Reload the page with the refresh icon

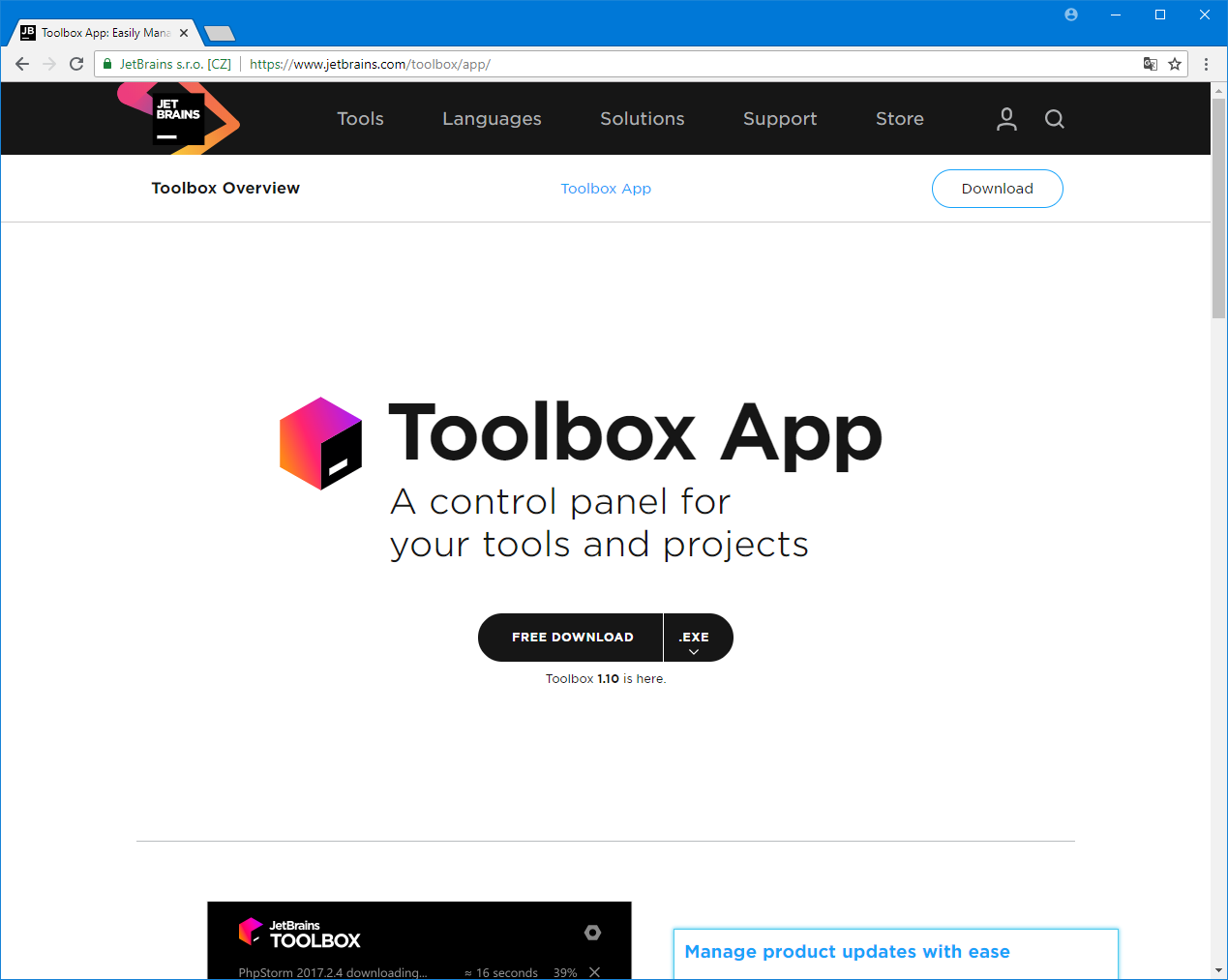76,64
